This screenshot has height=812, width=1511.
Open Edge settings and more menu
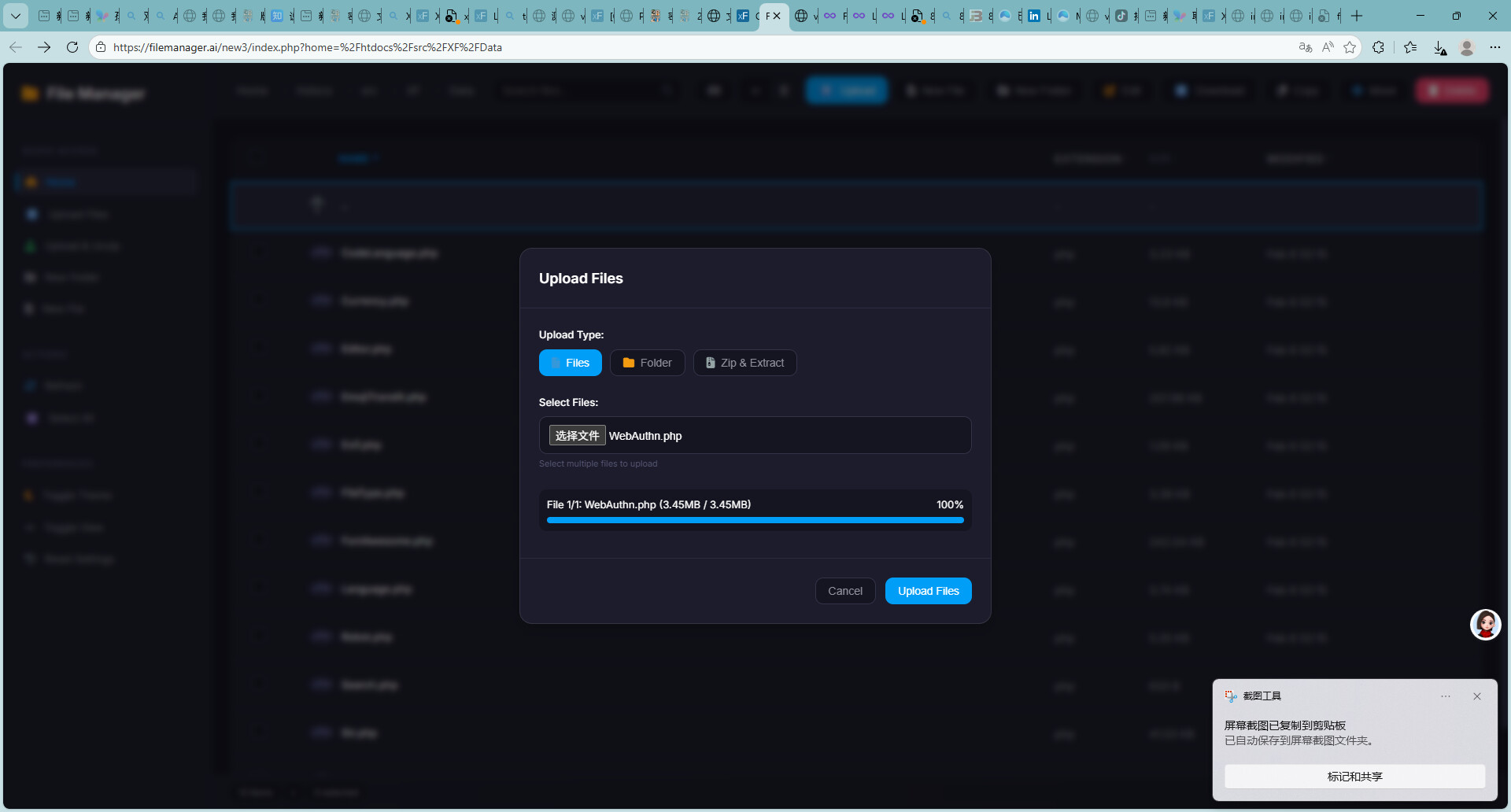1494,47
